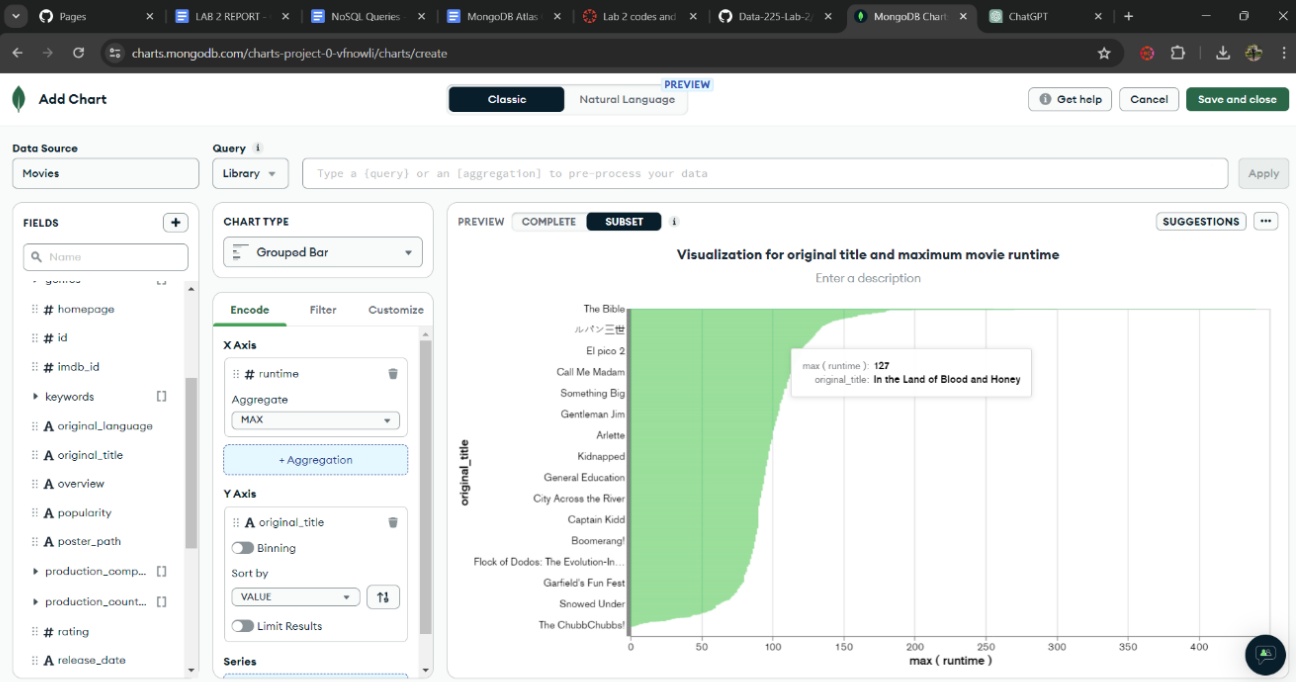Click the browser address bar URL
This screenshot has width=1296, height=682.
tap(290, 53)
